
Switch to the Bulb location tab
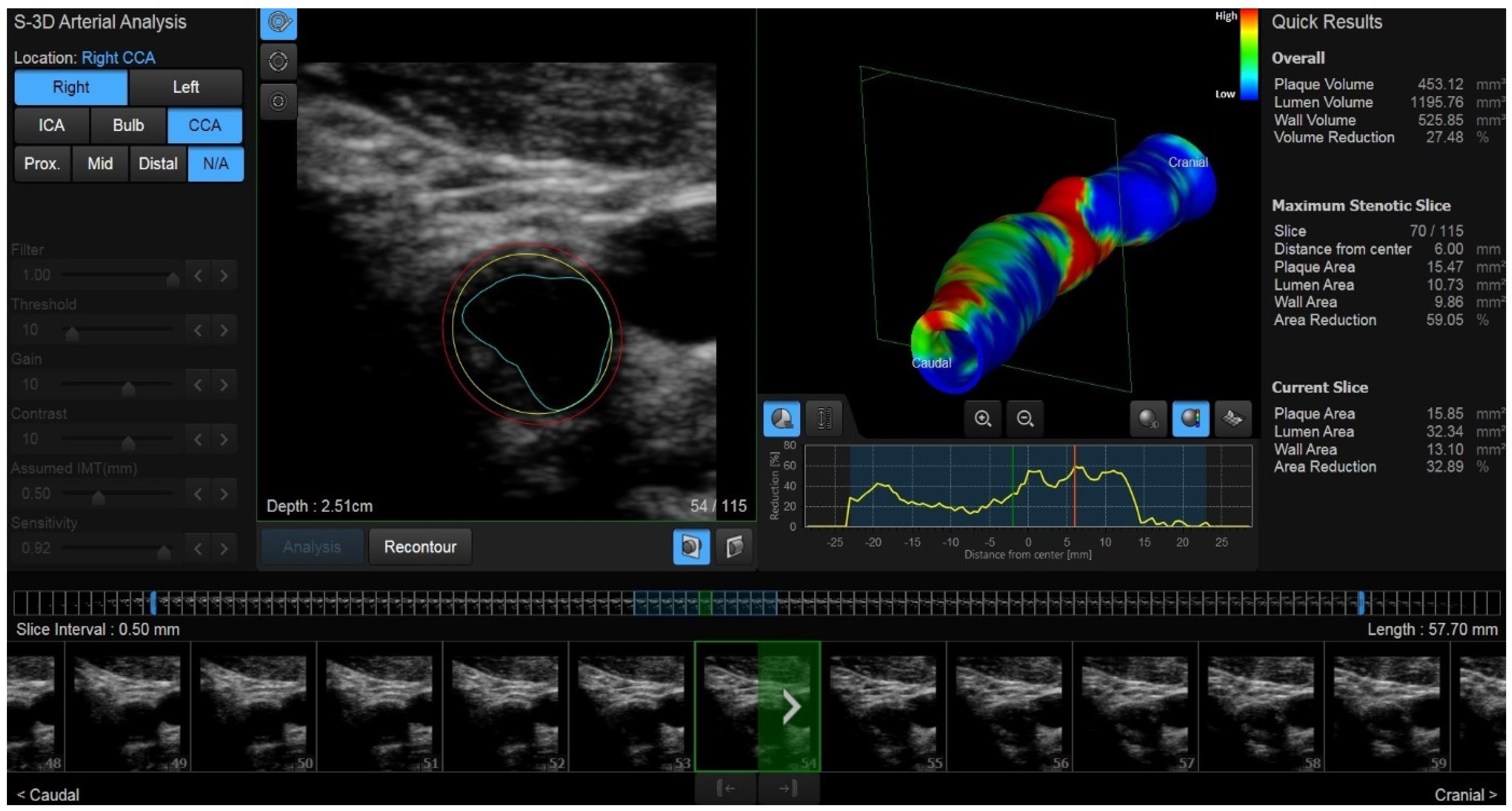pyautogui.click(x=127, y=125)
